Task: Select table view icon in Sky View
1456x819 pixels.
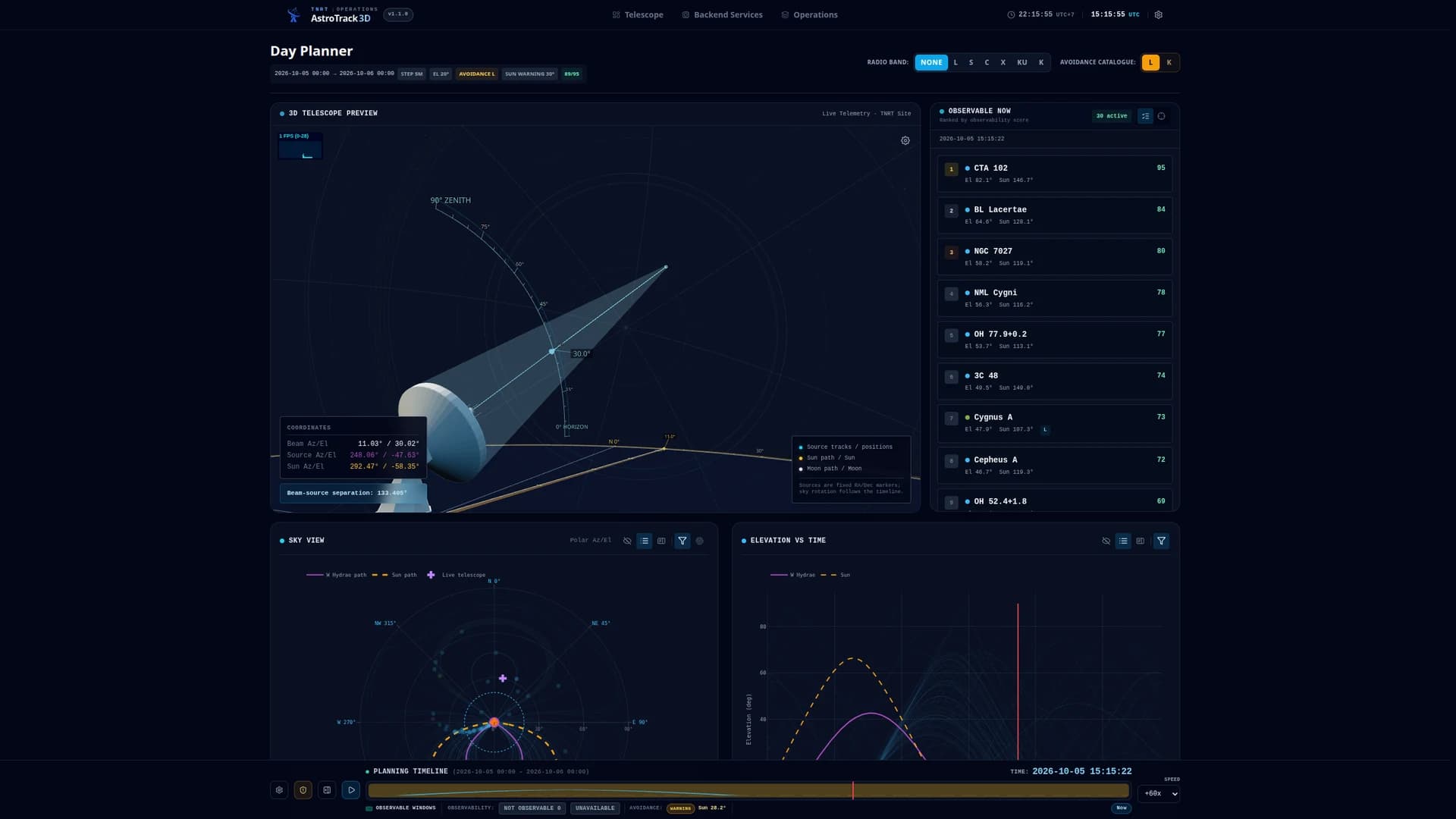Action: [661, 541]
